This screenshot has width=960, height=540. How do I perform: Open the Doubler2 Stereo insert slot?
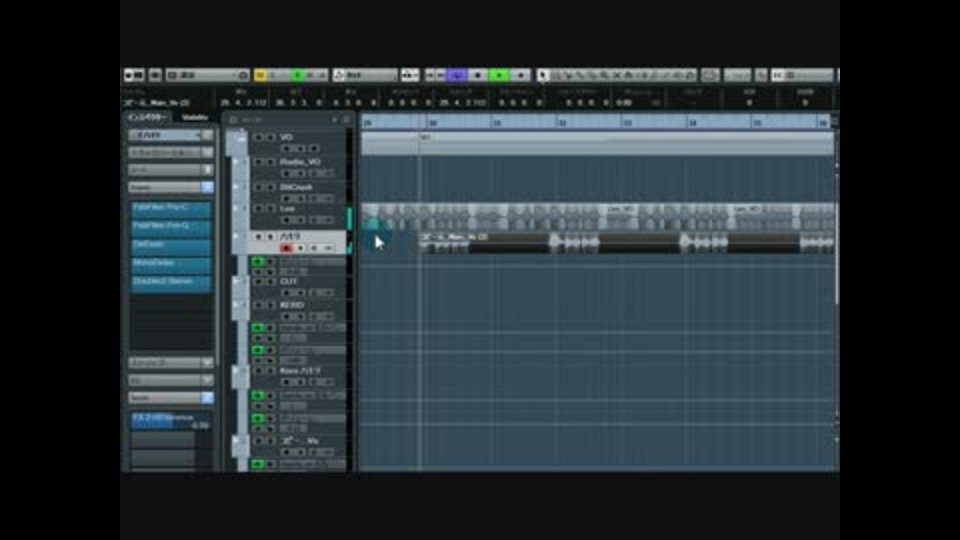coord(171,283)
